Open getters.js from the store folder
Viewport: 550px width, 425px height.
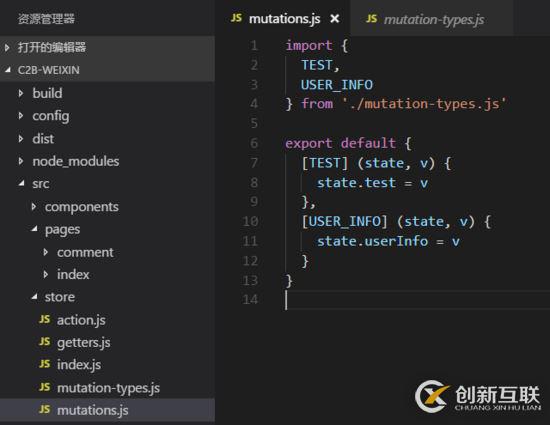[x=83, y=342]
